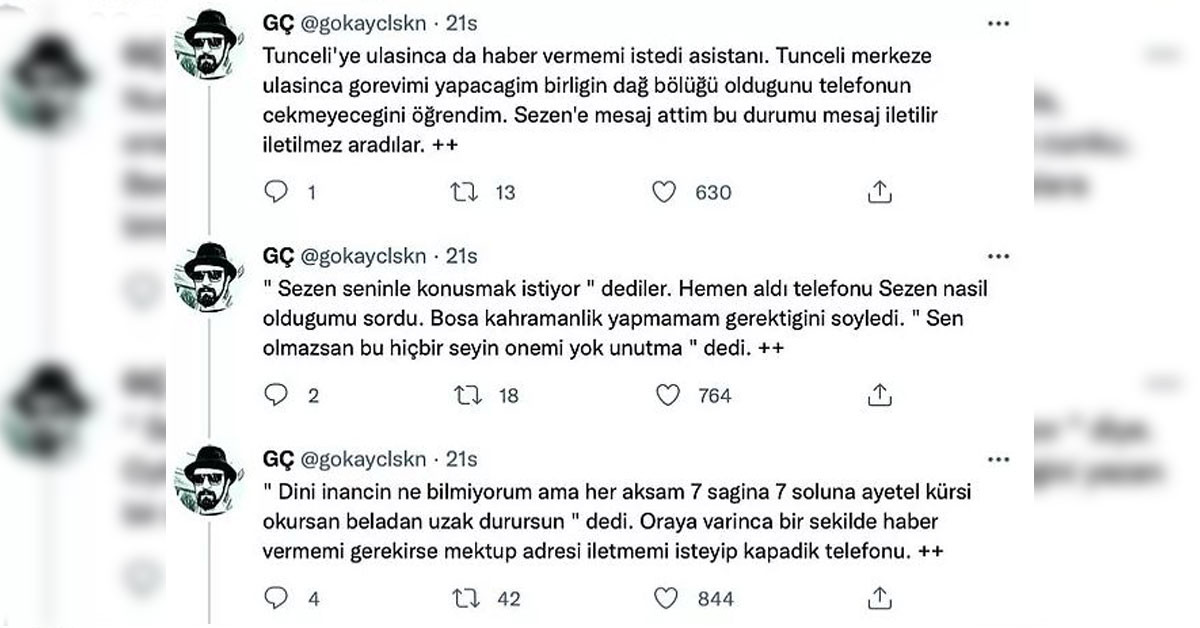Open more options on first tweet
Screen dimensions: 1200x628
(999, 22)
